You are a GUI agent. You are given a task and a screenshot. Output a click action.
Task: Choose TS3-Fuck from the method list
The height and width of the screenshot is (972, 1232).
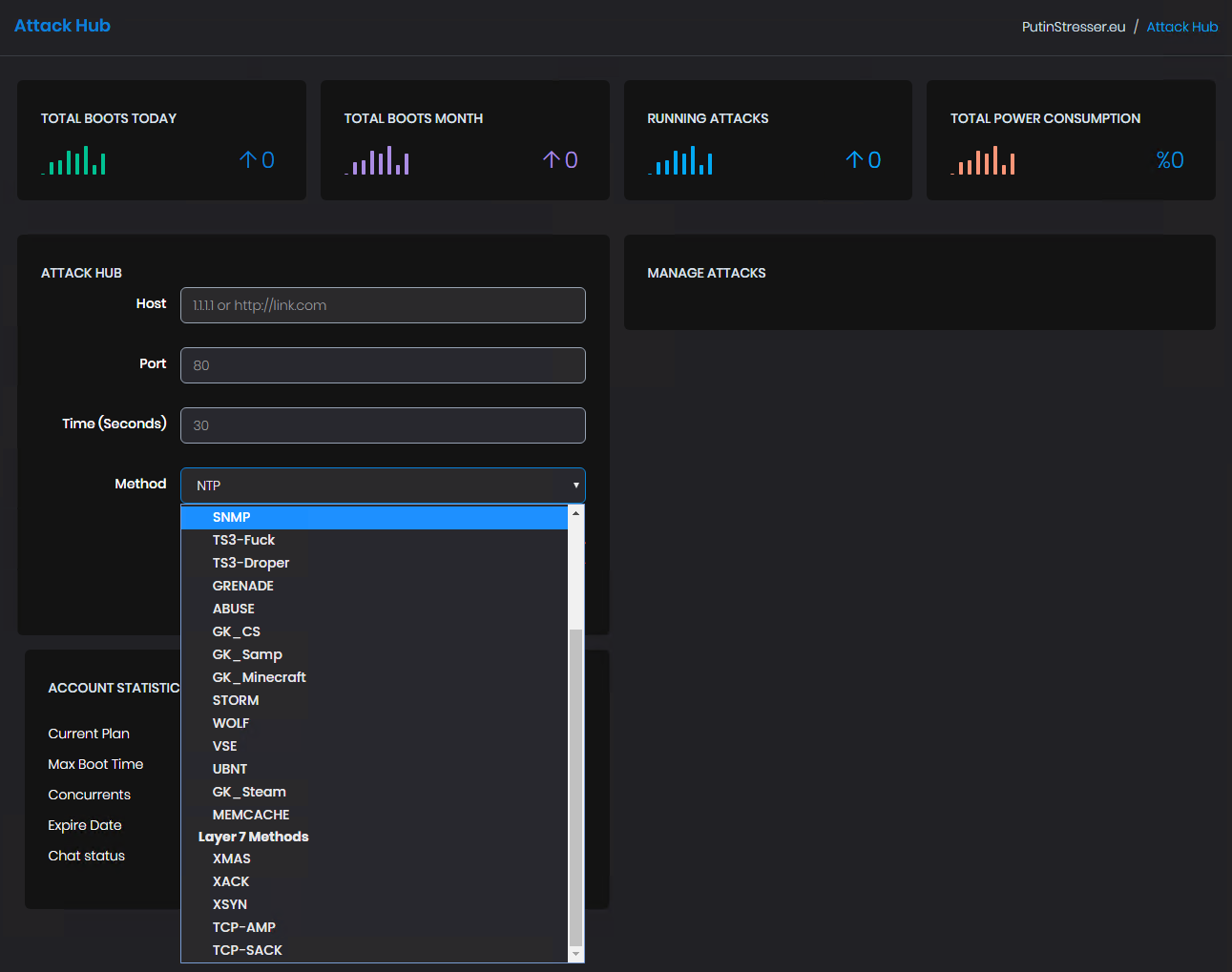point(374,540)
